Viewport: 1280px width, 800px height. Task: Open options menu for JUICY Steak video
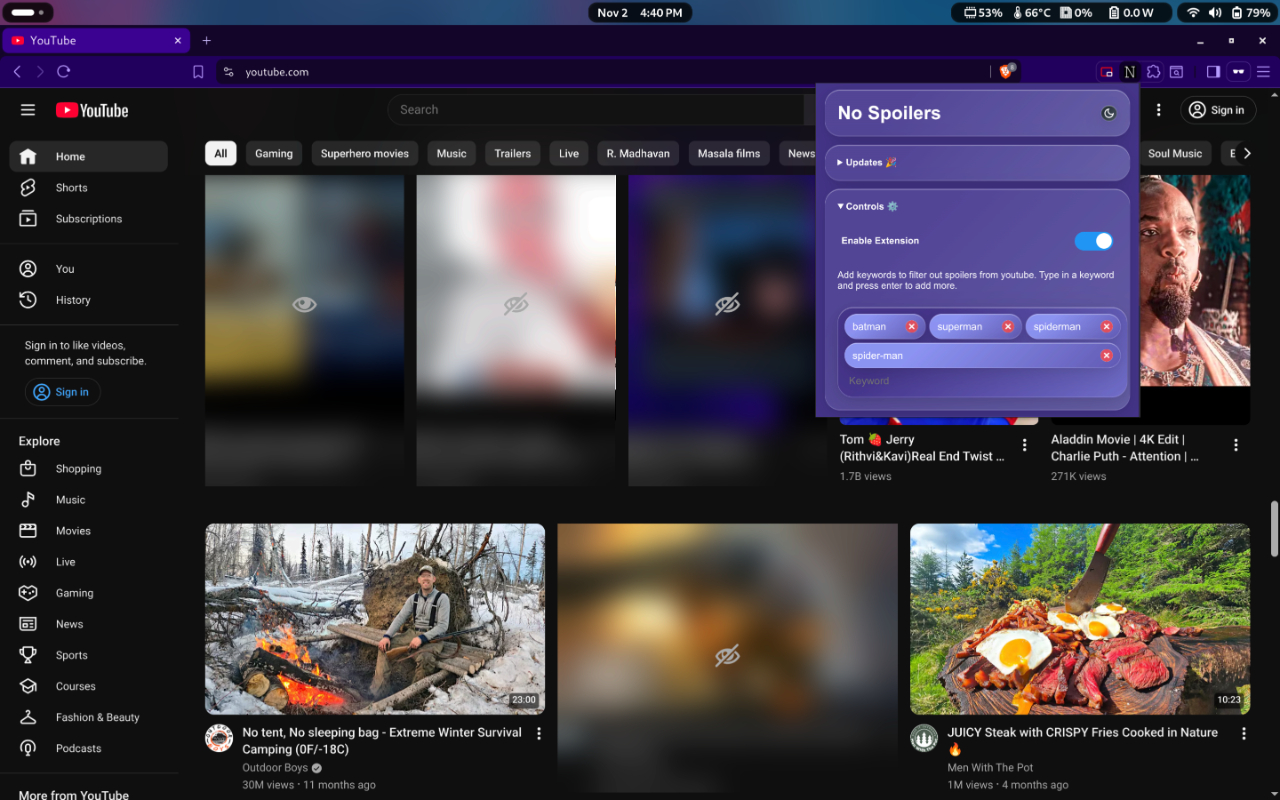click(1244, 734)
